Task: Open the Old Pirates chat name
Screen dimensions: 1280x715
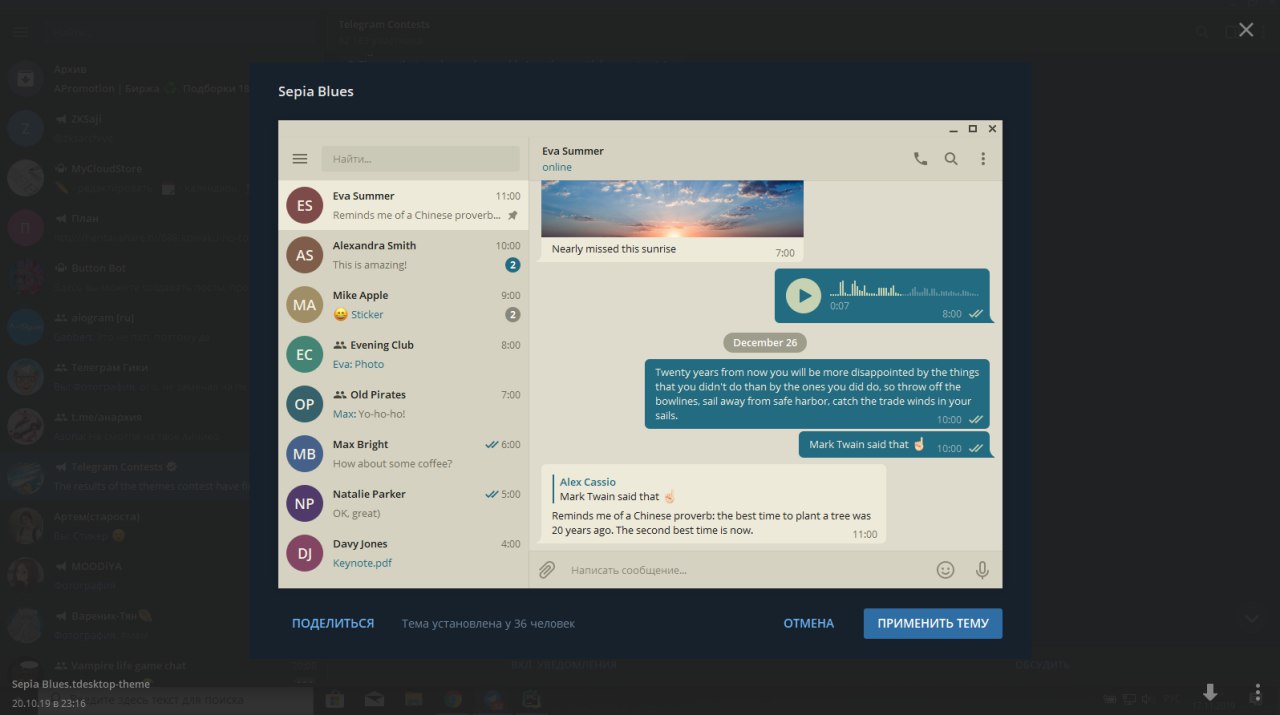Action: point(378,394)
